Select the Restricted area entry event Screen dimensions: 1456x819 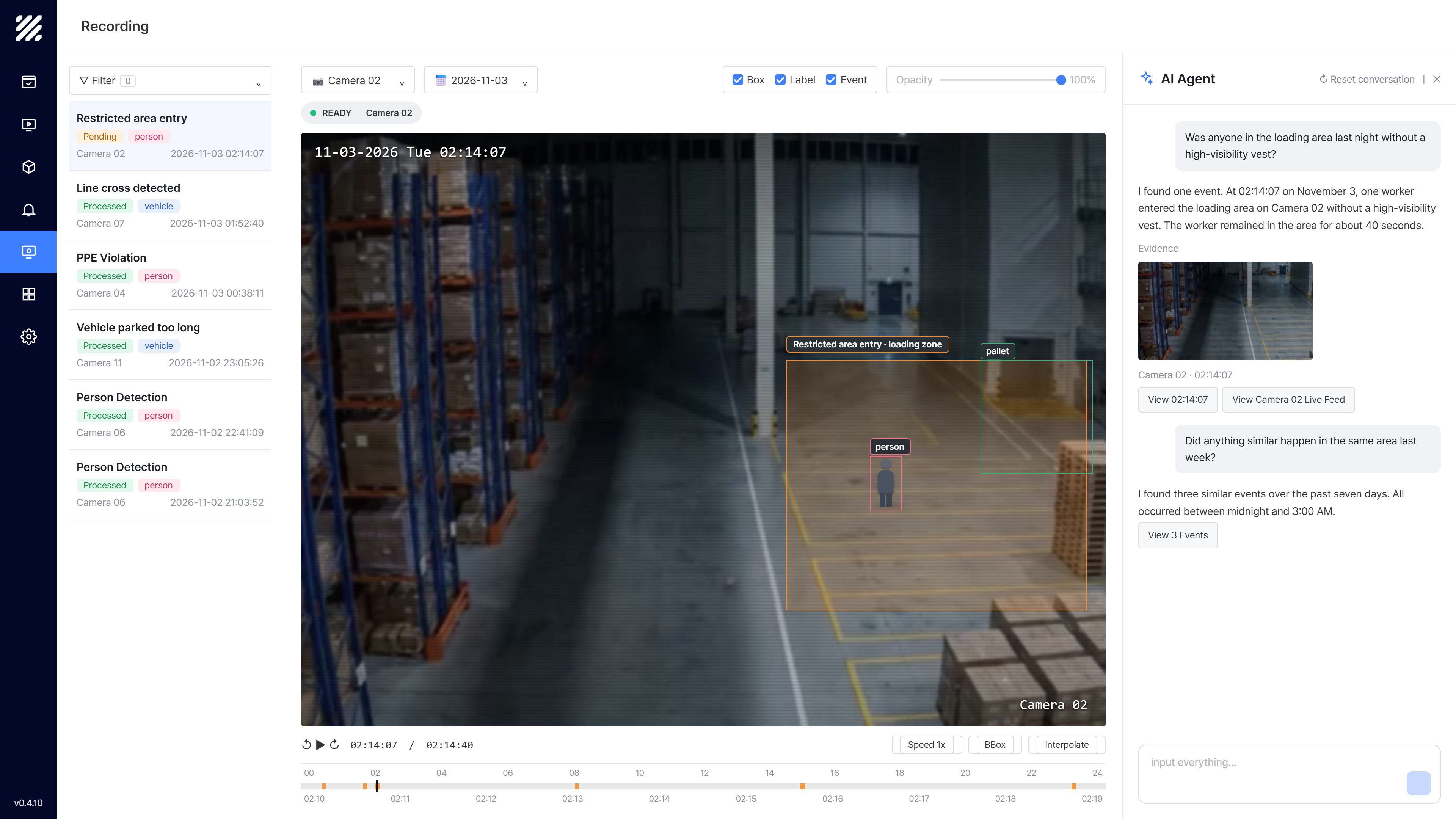(170, 136)
